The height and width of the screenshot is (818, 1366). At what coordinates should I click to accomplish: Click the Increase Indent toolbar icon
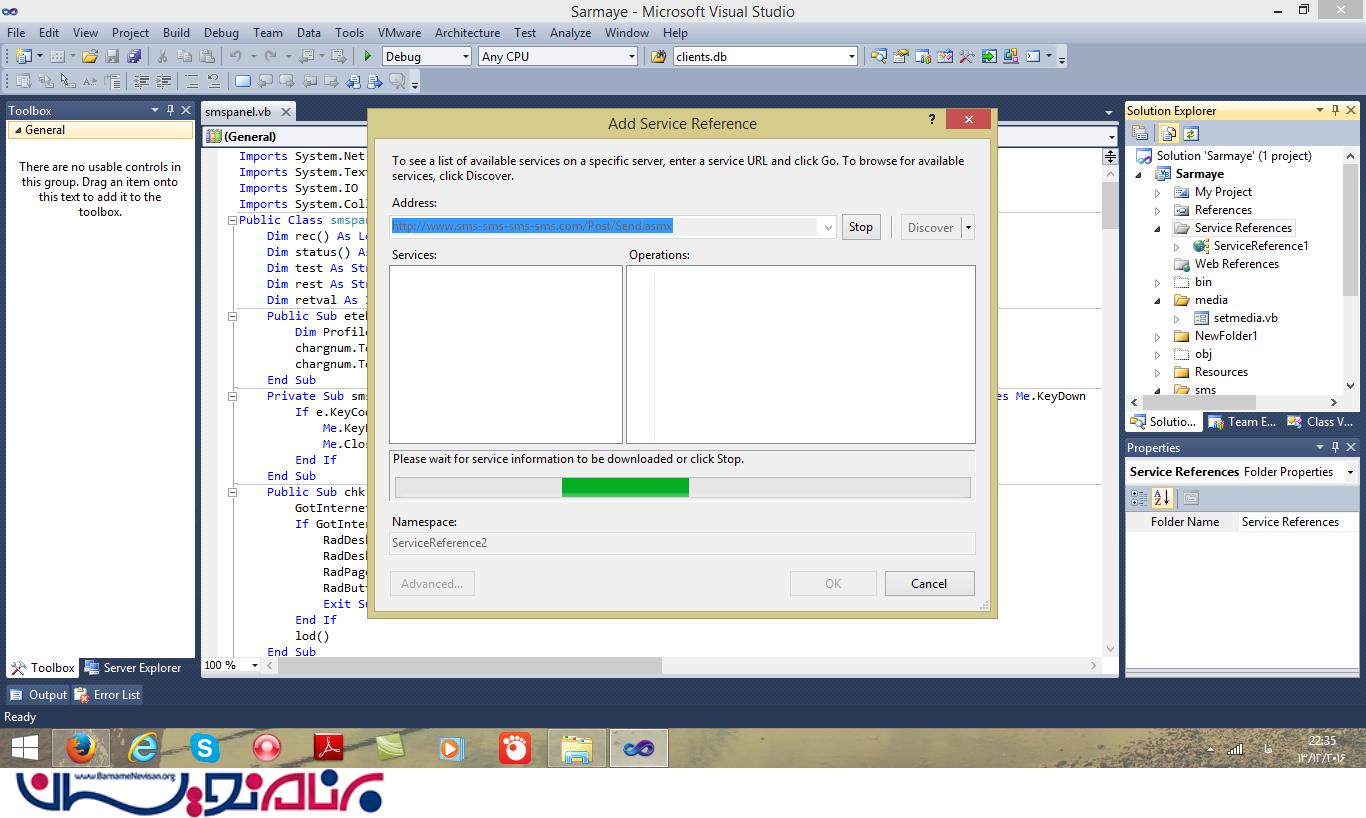(163, 82)
